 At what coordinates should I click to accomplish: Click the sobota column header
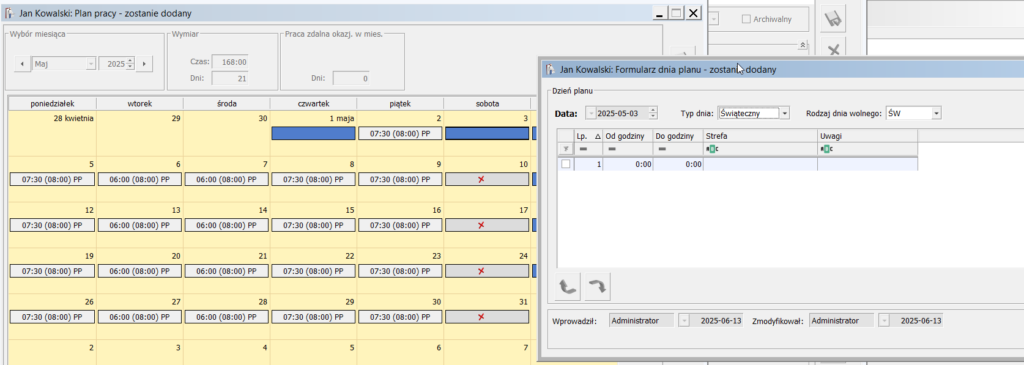487,103
